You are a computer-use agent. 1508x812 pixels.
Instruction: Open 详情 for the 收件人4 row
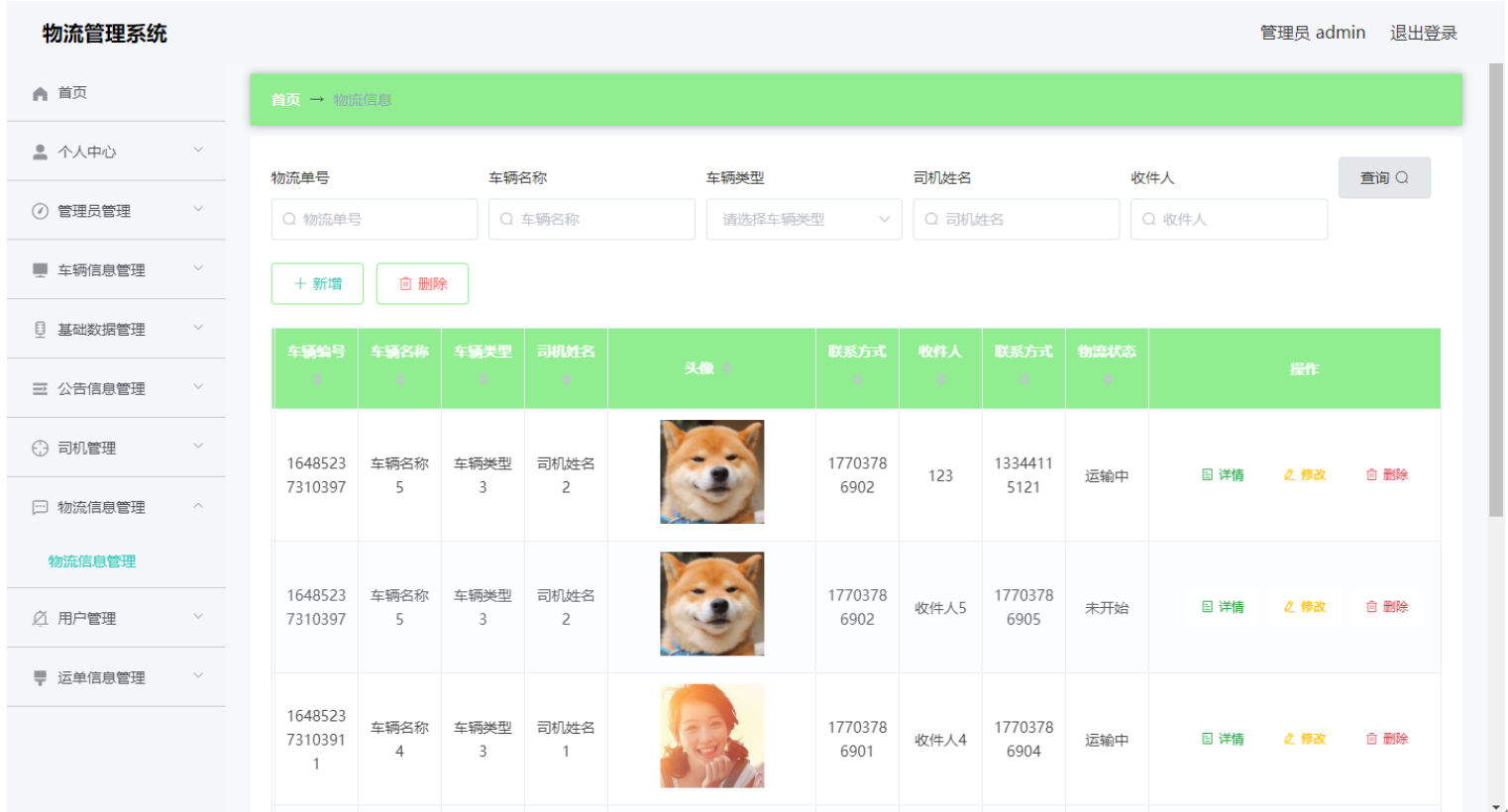point(1223,739)
